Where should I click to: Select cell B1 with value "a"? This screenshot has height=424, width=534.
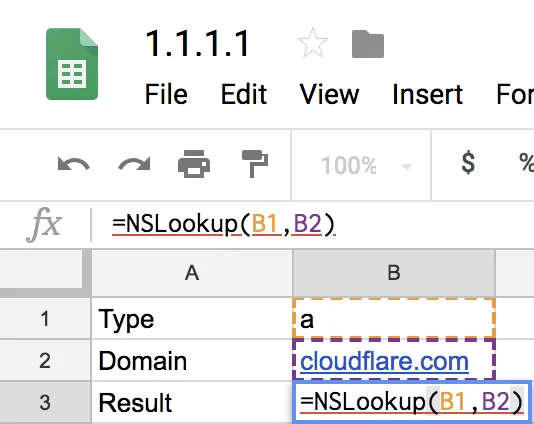pos(394,319)
